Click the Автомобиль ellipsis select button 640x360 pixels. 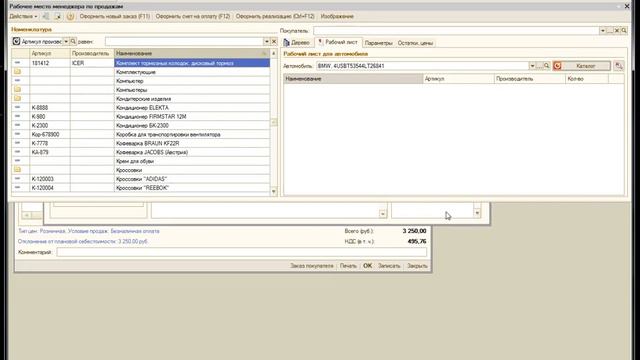pyautogui.click(x=539, y=66)
